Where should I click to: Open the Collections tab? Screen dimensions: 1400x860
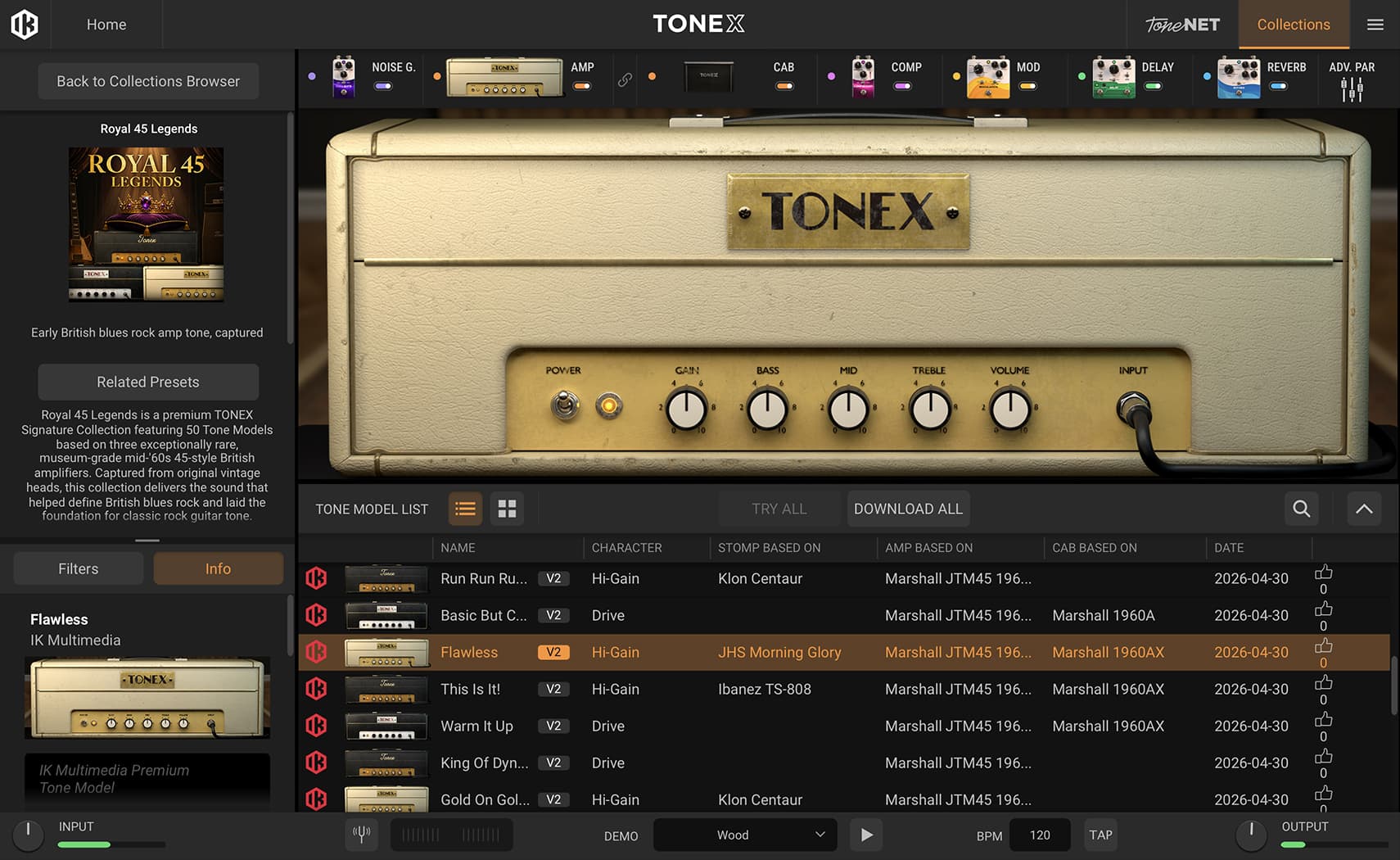tap(1294, 25)
